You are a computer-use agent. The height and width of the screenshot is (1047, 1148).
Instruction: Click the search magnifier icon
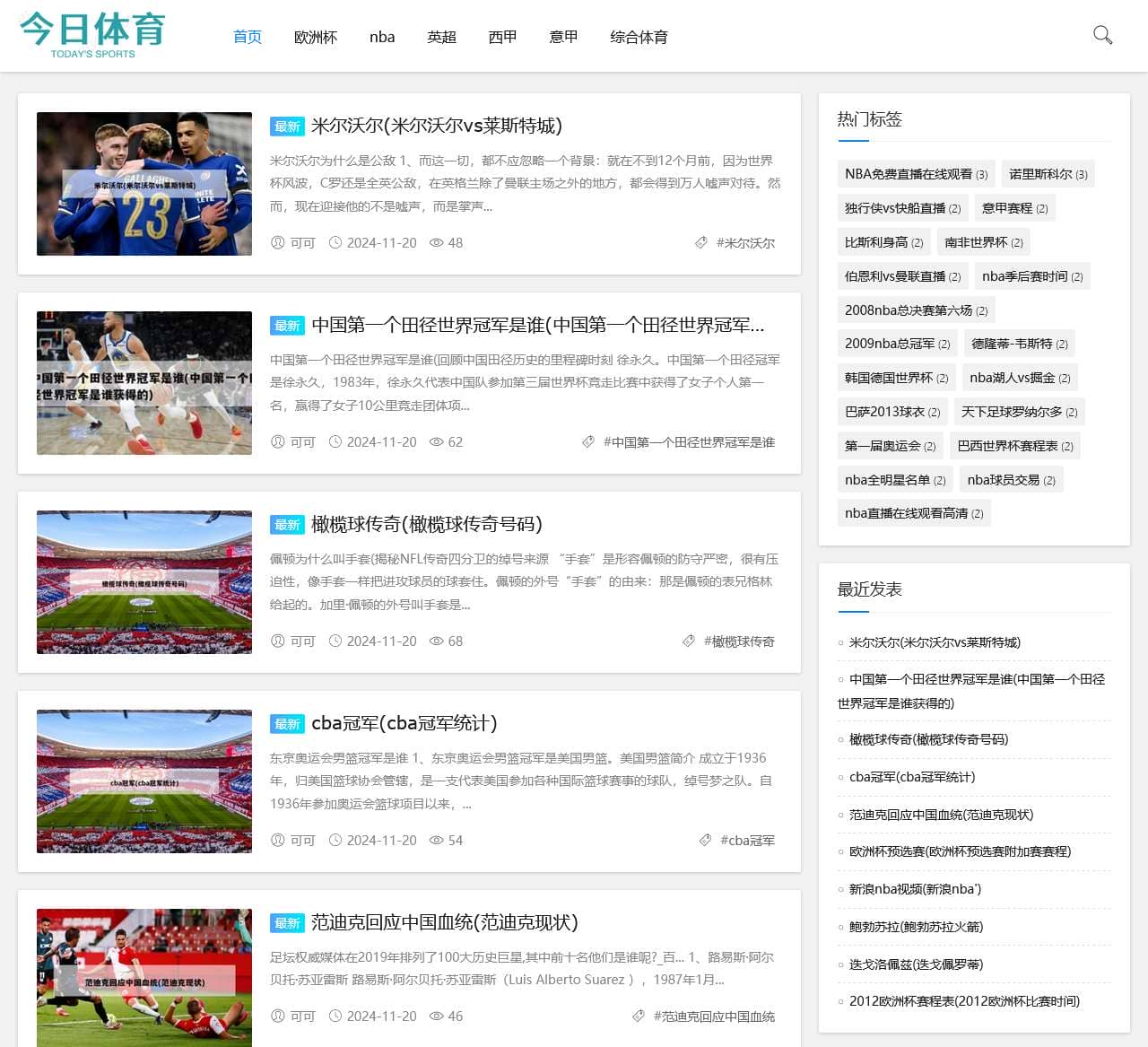(1102, 35)
